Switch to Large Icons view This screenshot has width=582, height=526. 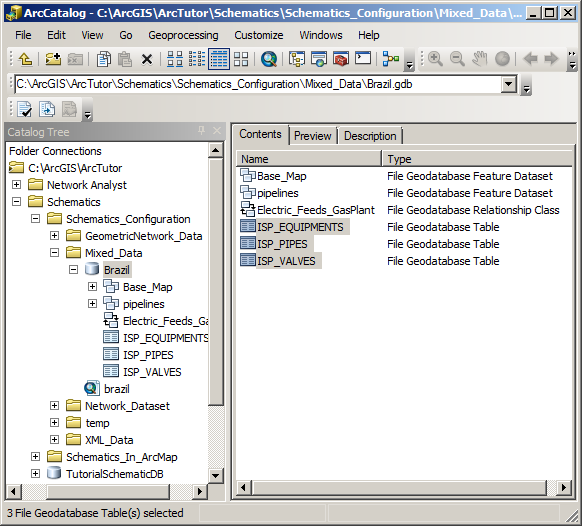tap(175, 59)
